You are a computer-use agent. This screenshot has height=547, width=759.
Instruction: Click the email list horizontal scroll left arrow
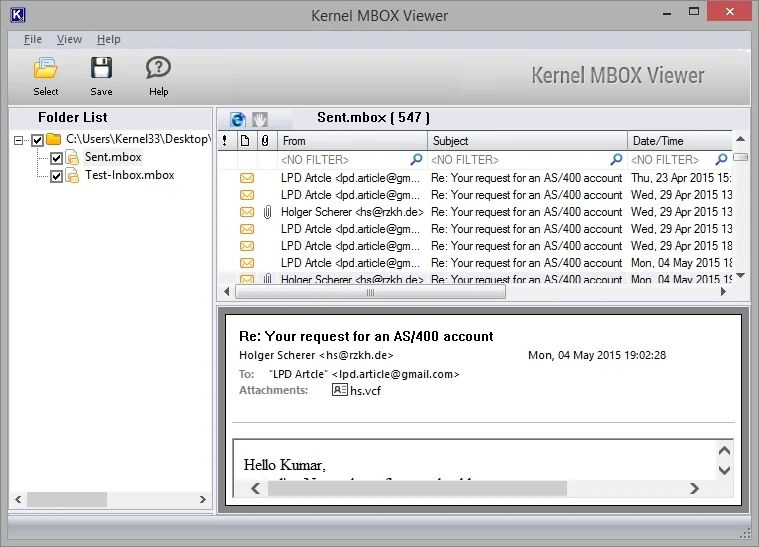pyautogui.click(x=227, y=291)
